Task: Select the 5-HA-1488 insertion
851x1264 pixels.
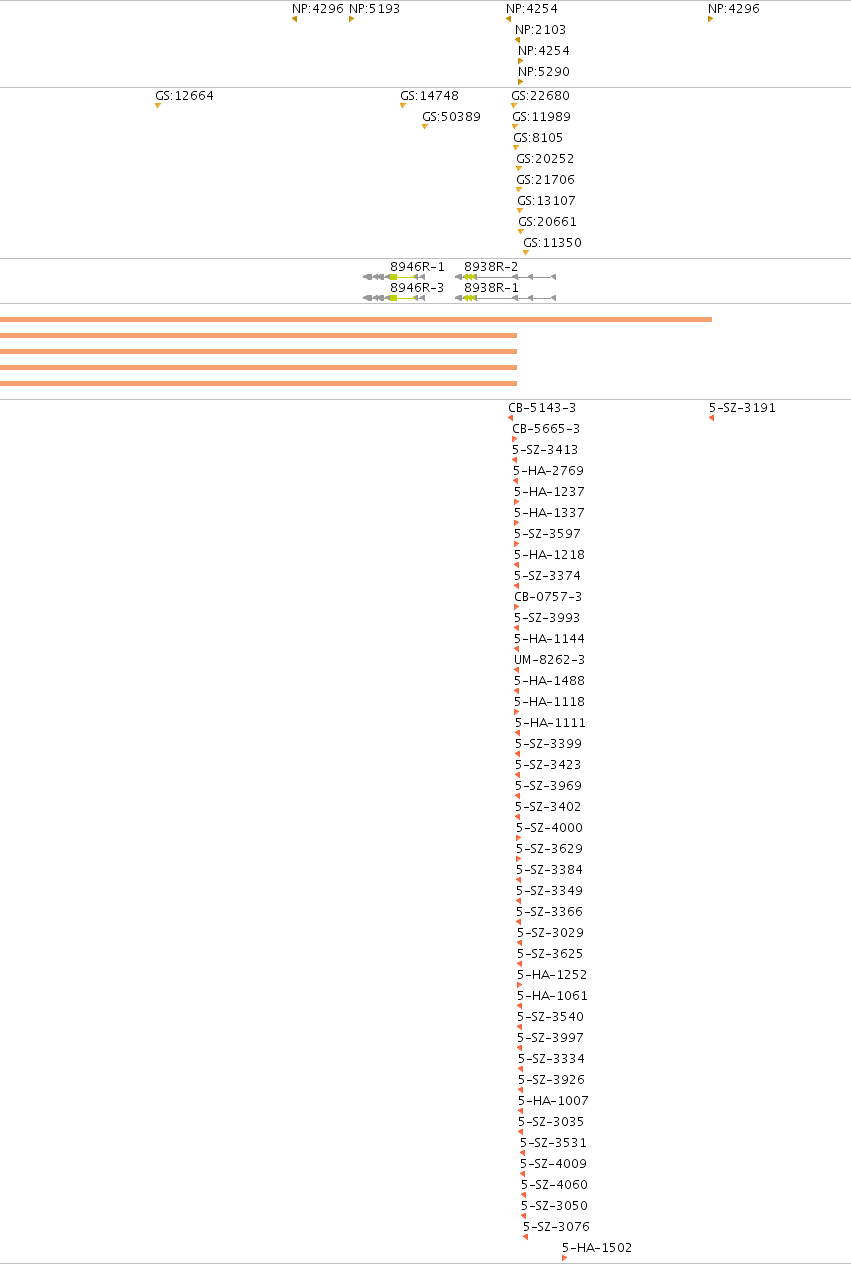Action: (x=550, y=682)
